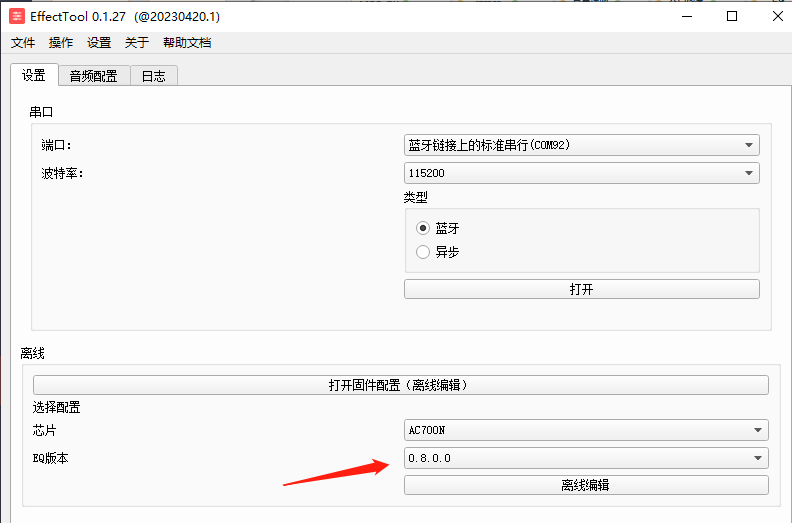This screenshot has width=792, height=523.
Task: Maximize the EffectTool window
Action: [732, 16]
